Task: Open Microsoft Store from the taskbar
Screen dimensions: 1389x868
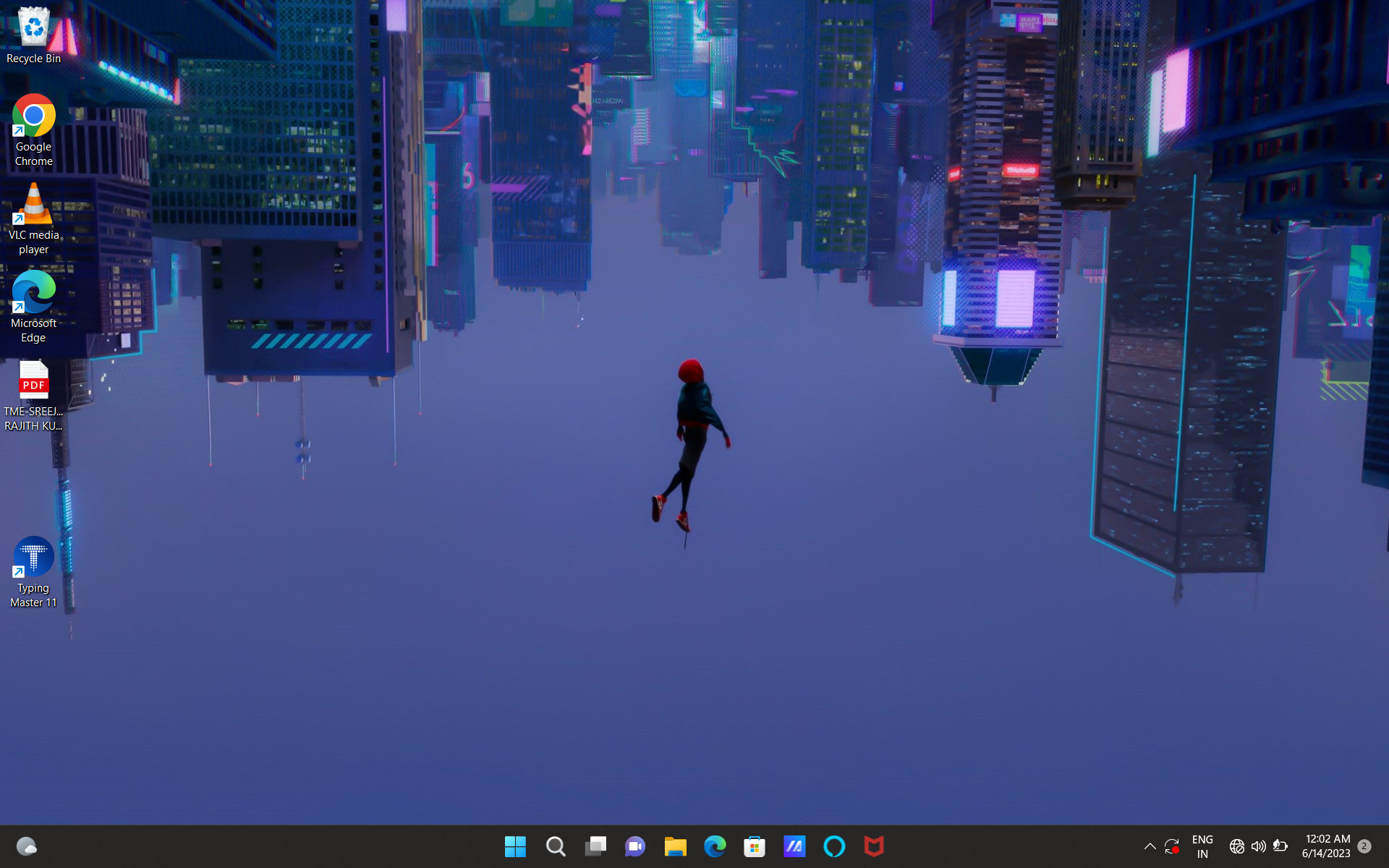Action: tap(755, 846)
